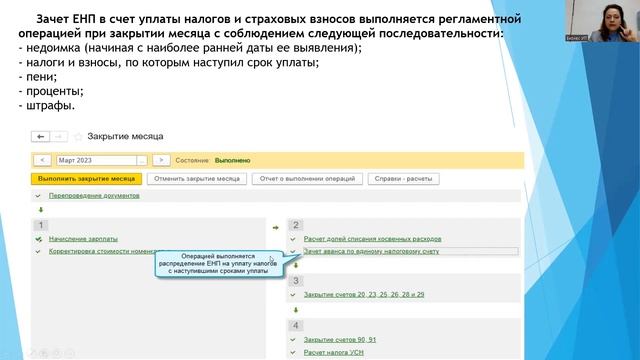Screen dimensions: 640x360
Task: Expand the chevron beside Расчет долей списания
Action: click(293, 239)
